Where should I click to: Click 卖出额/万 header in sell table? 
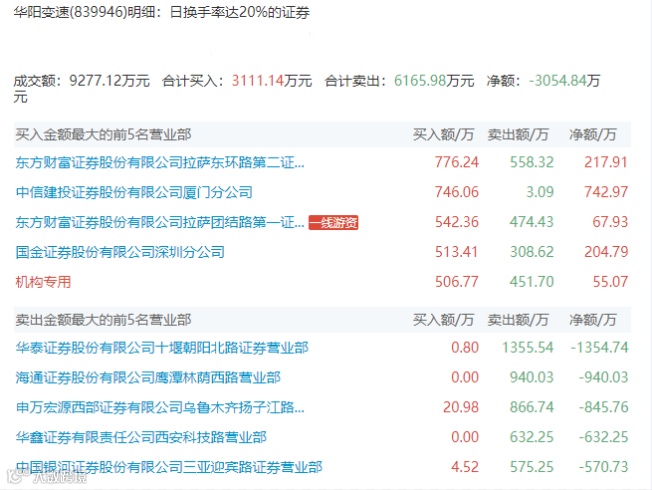518,319
